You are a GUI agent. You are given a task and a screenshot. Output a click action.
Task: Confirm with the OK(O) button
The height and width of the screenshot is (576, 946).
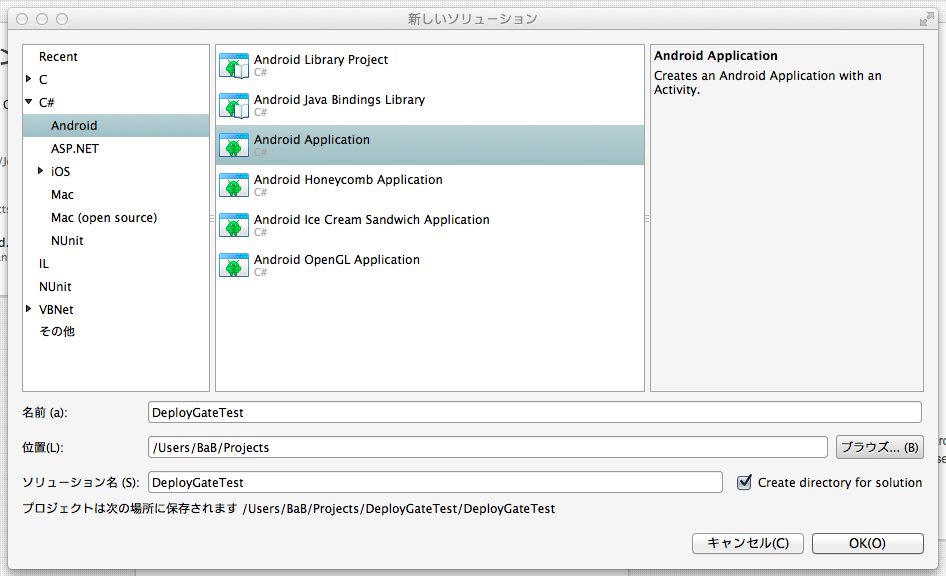[867, 543]
